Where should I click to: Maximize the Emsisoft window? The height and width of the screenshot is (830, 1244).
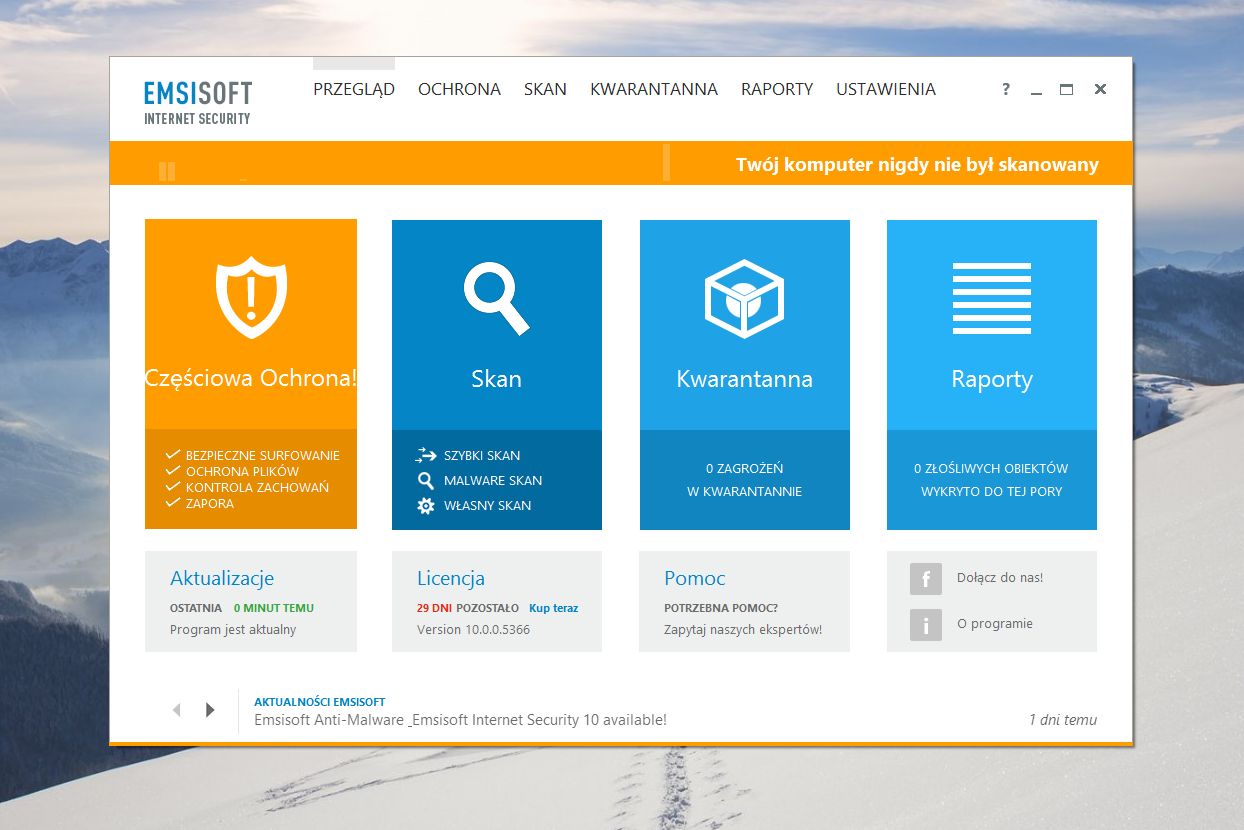[1067, 89]
